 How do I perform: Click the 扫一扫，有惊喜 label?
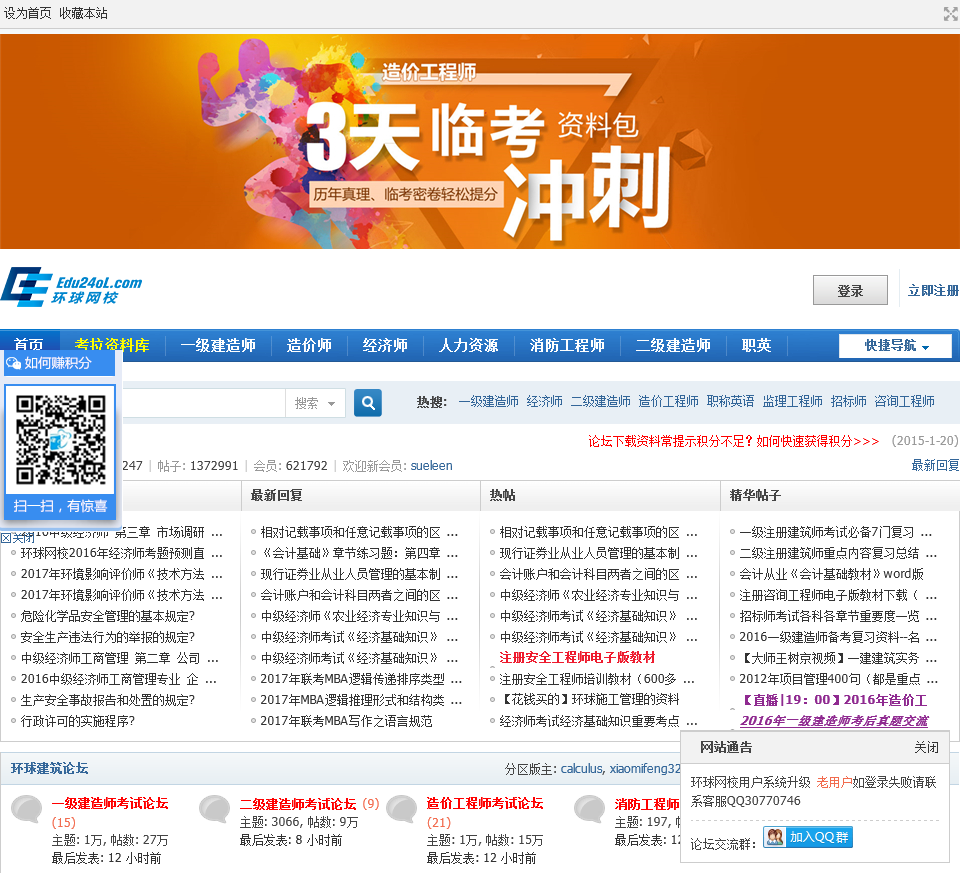point(60,506)
